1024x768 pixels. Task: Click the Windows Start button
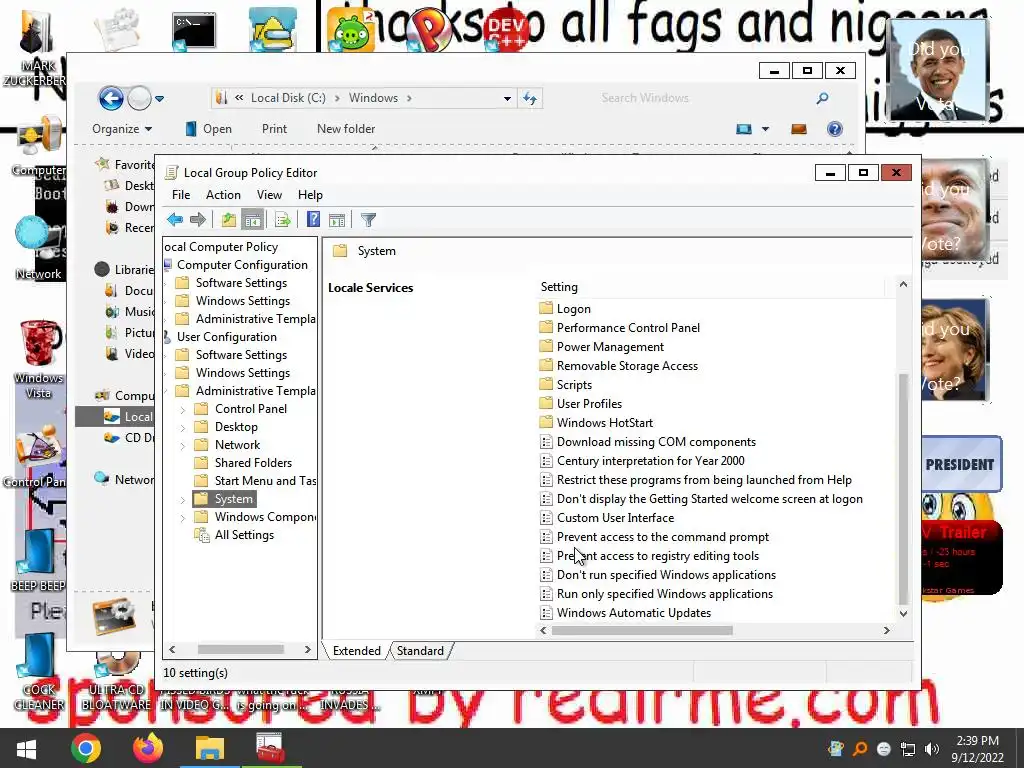pos(26,748)
